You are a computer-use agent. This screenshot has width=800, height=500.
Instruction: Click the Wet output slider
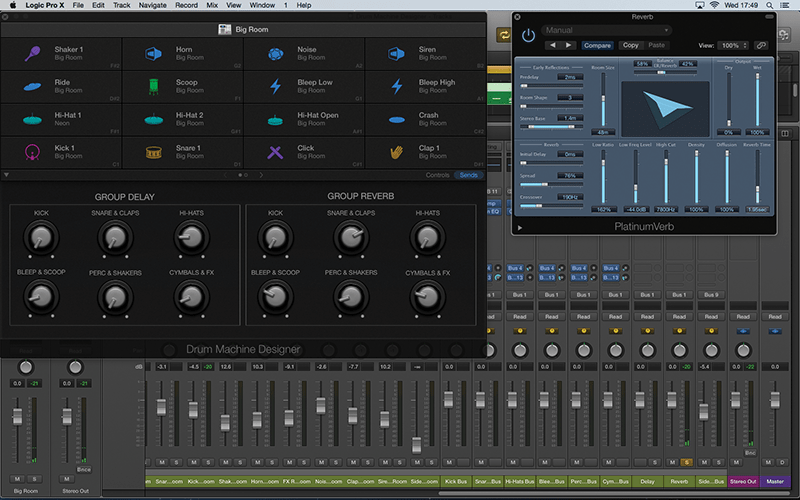(x=757, y=99)
